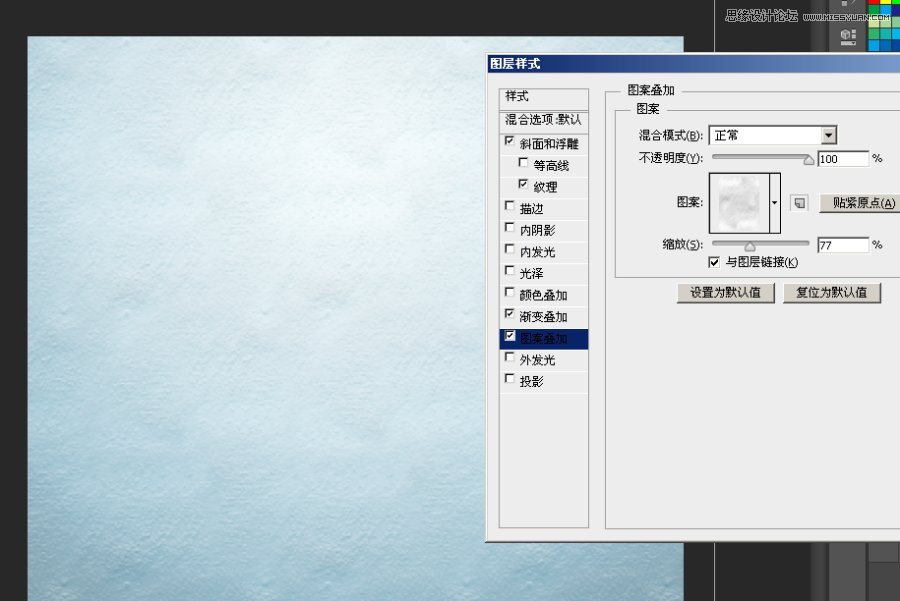The height and width of the screenshot is (601, 900).
Task: Enable the 外发光 checkbox
Action: 509,357
